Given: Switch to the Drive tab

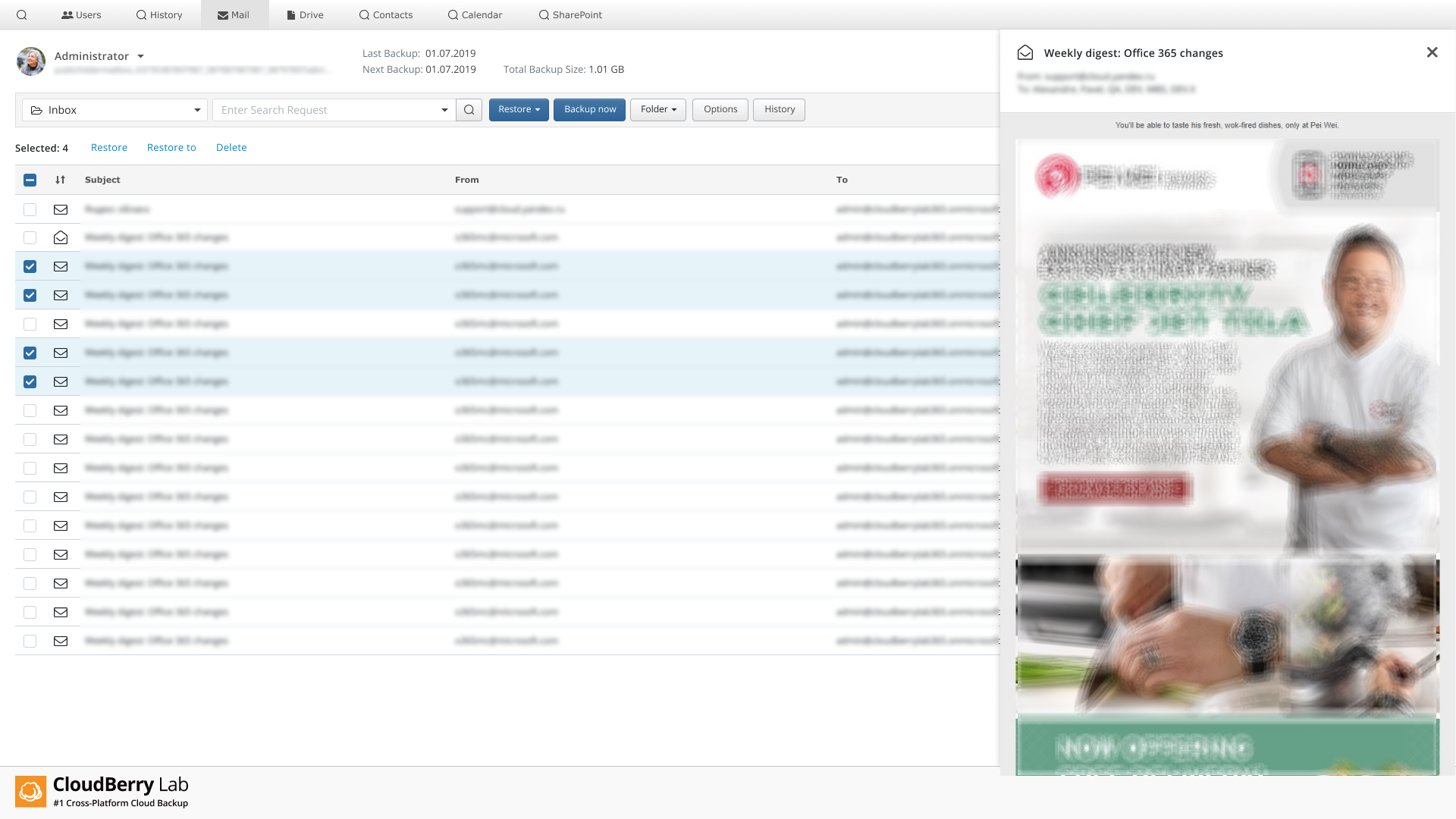Looking at the screenshot, I should pos(305,15).
